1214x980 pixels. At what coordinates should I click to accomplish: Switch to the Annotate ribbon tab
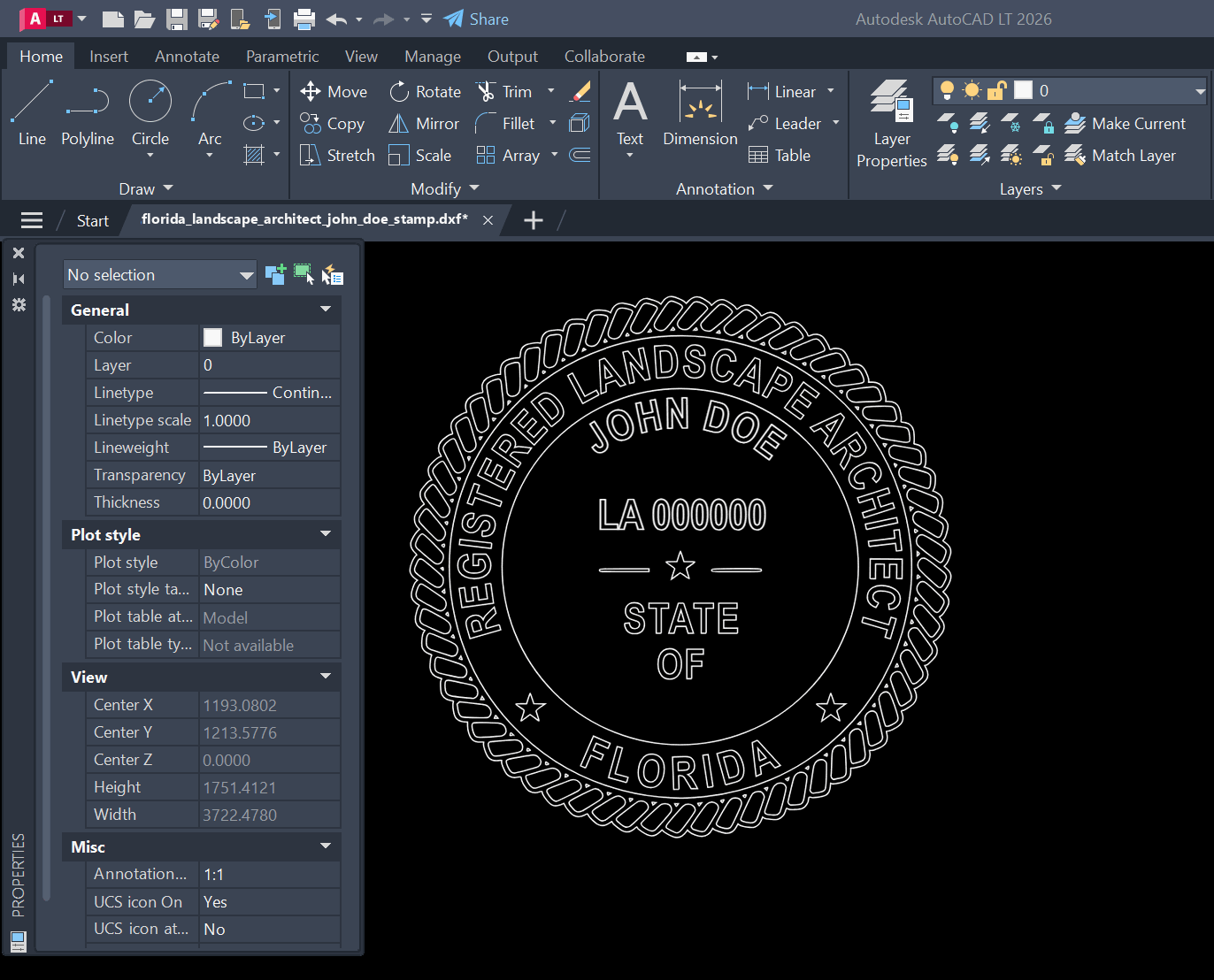click(187, 57)
